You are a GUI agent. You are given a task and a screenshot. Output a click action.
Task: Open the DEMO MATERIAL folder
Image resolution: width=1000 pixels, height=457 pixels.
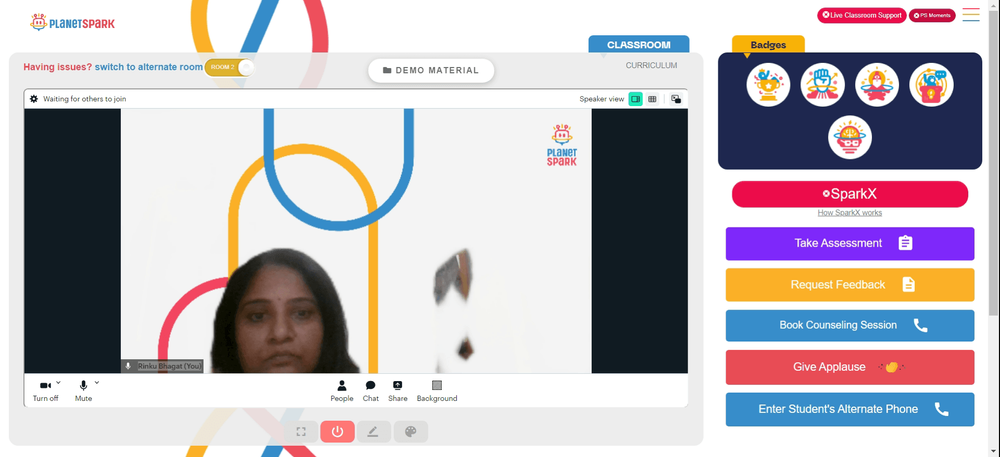tap(431, 71)
